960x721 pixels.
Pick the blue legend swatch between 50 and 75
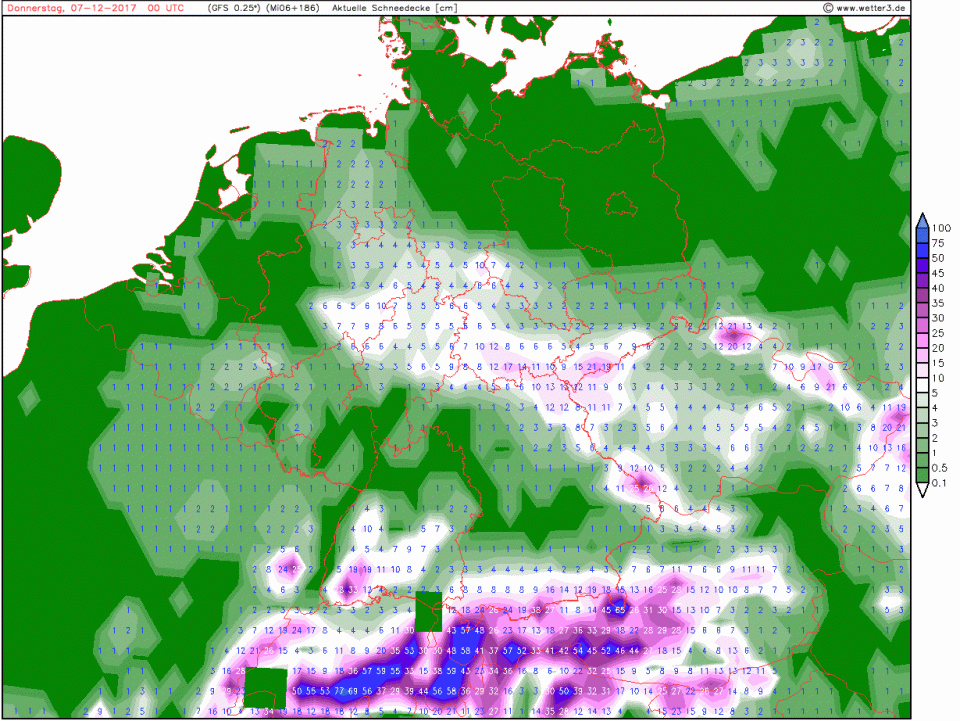[x=922, y=250]
